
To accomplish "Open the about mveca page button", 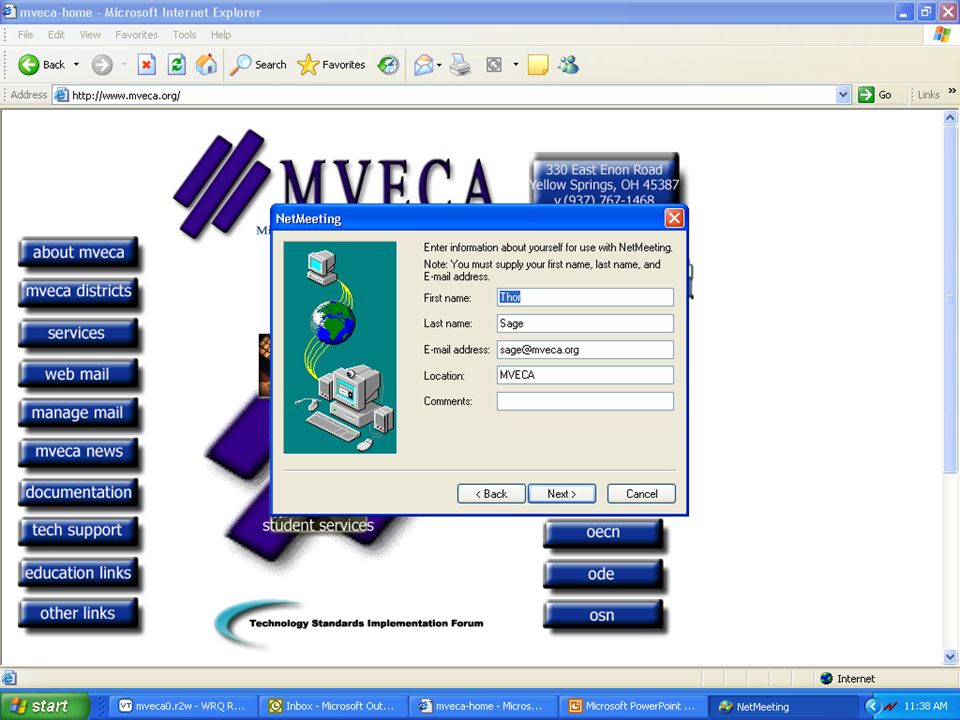I will [78, 253].
